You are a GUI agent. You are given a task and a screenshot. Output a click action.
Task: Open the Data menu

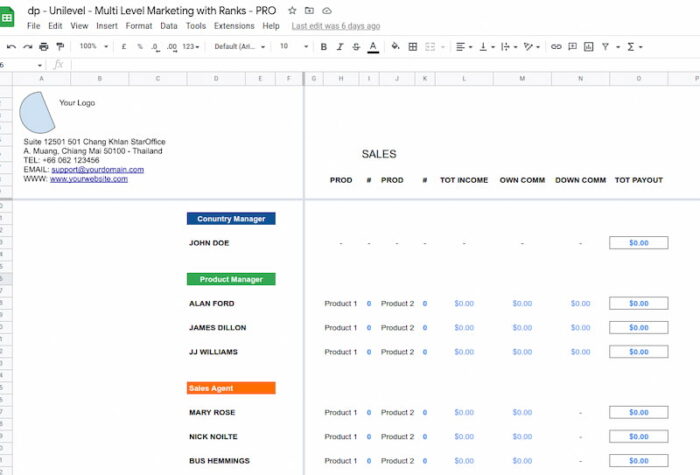coord(169,26)
